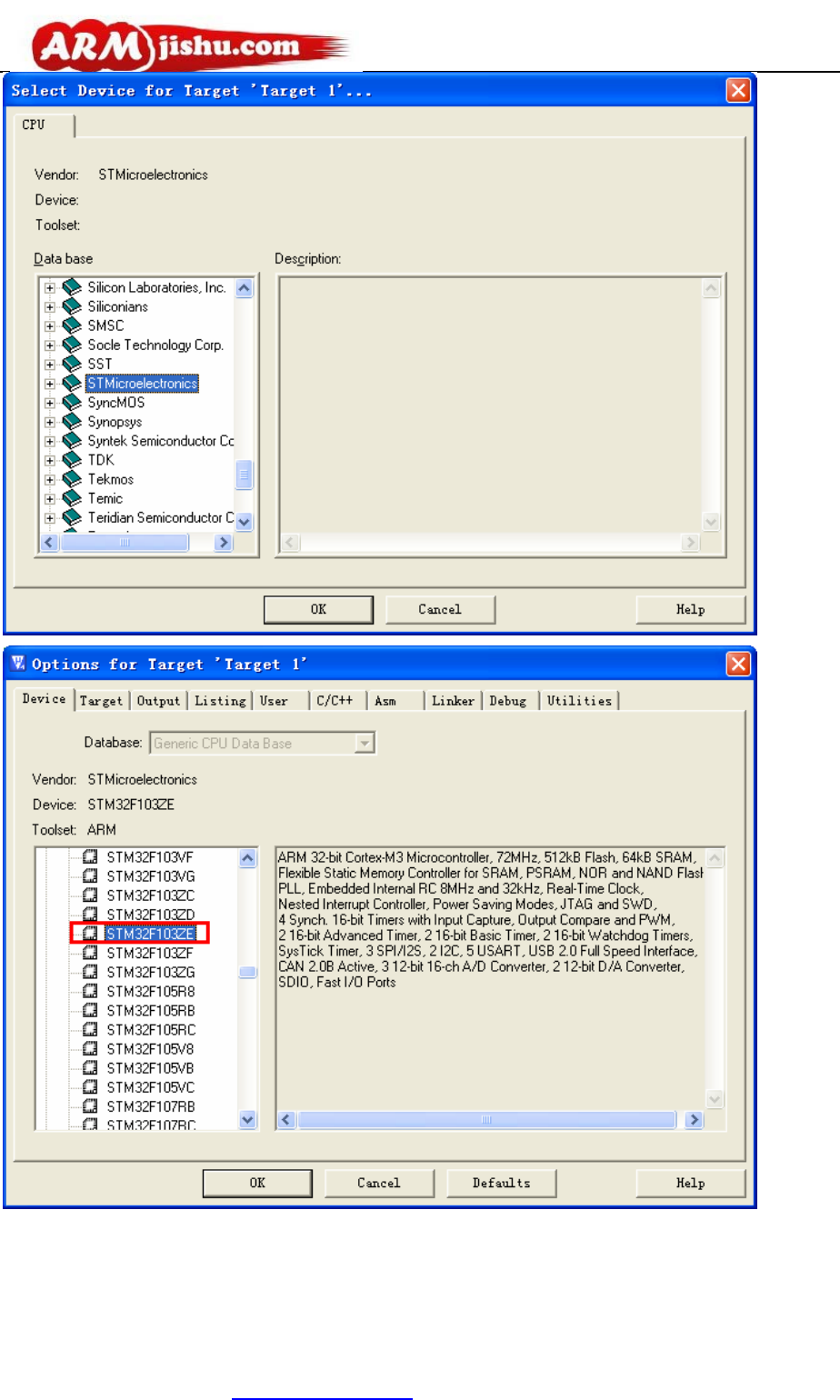Click the Temic book icon

pos(72,497)
